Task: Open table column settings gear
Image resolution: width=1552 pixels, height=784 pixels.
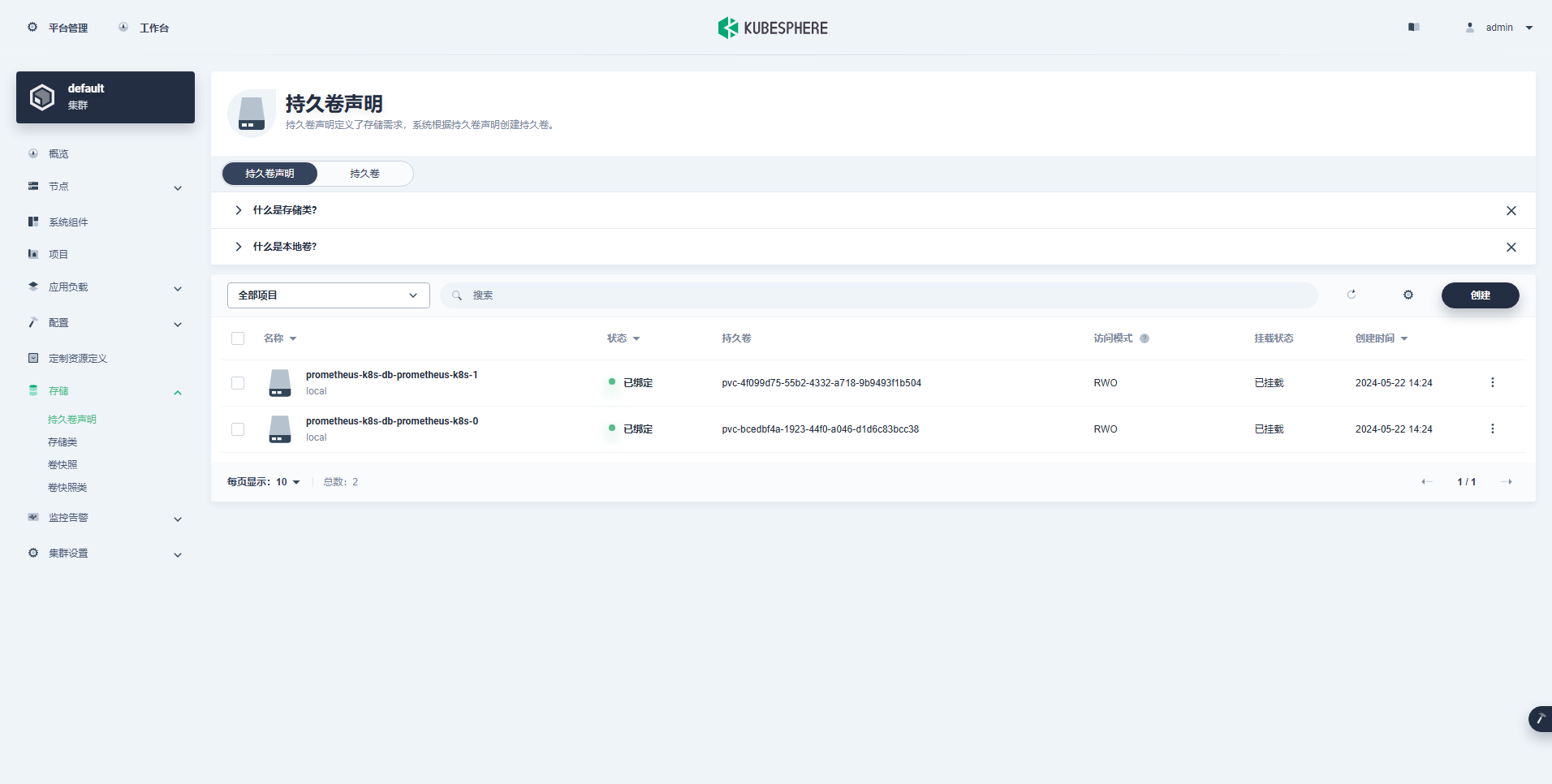Action: [1408, 295]
